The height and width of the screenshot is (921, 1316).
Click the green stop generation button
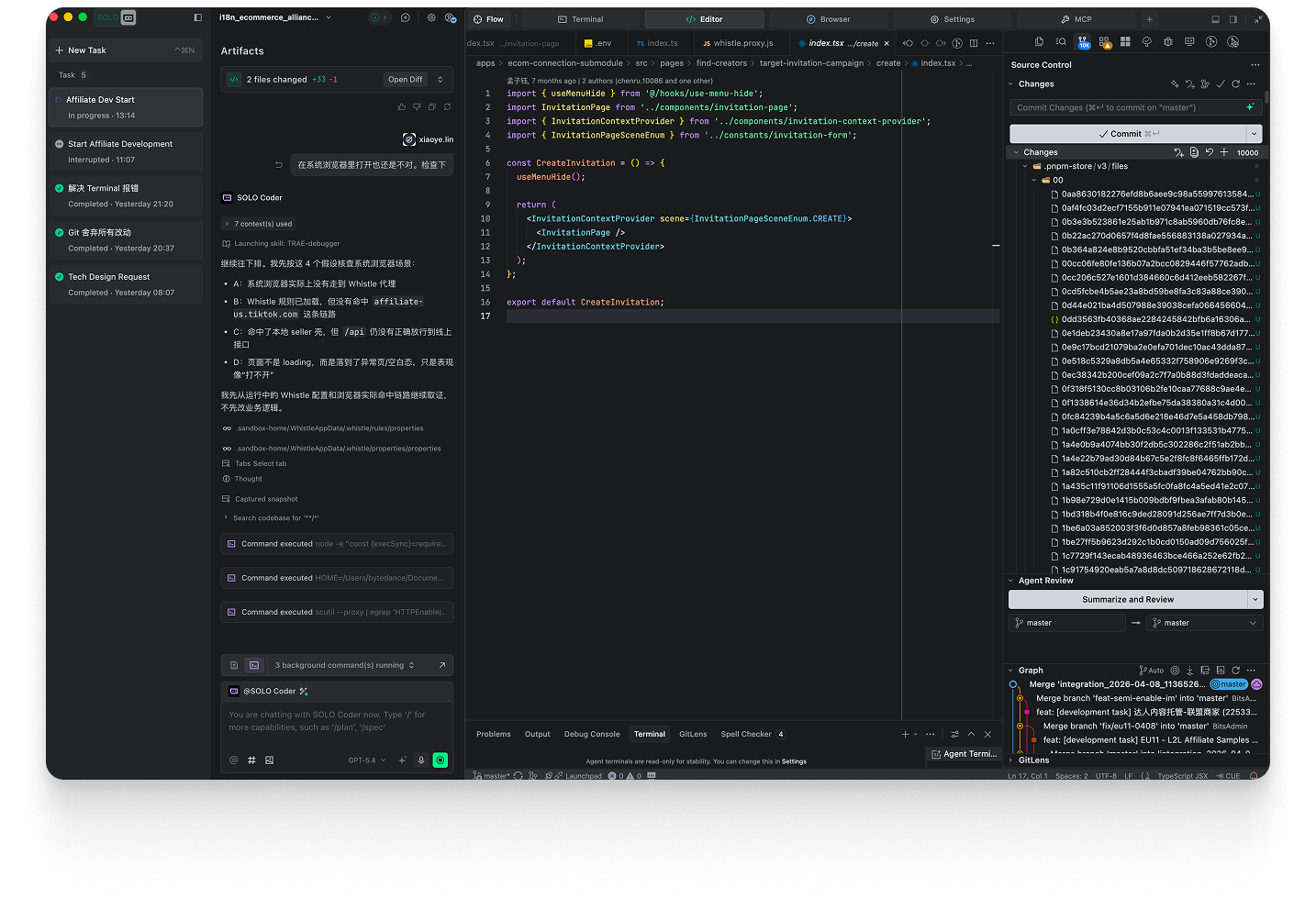(x=441, y=760)
